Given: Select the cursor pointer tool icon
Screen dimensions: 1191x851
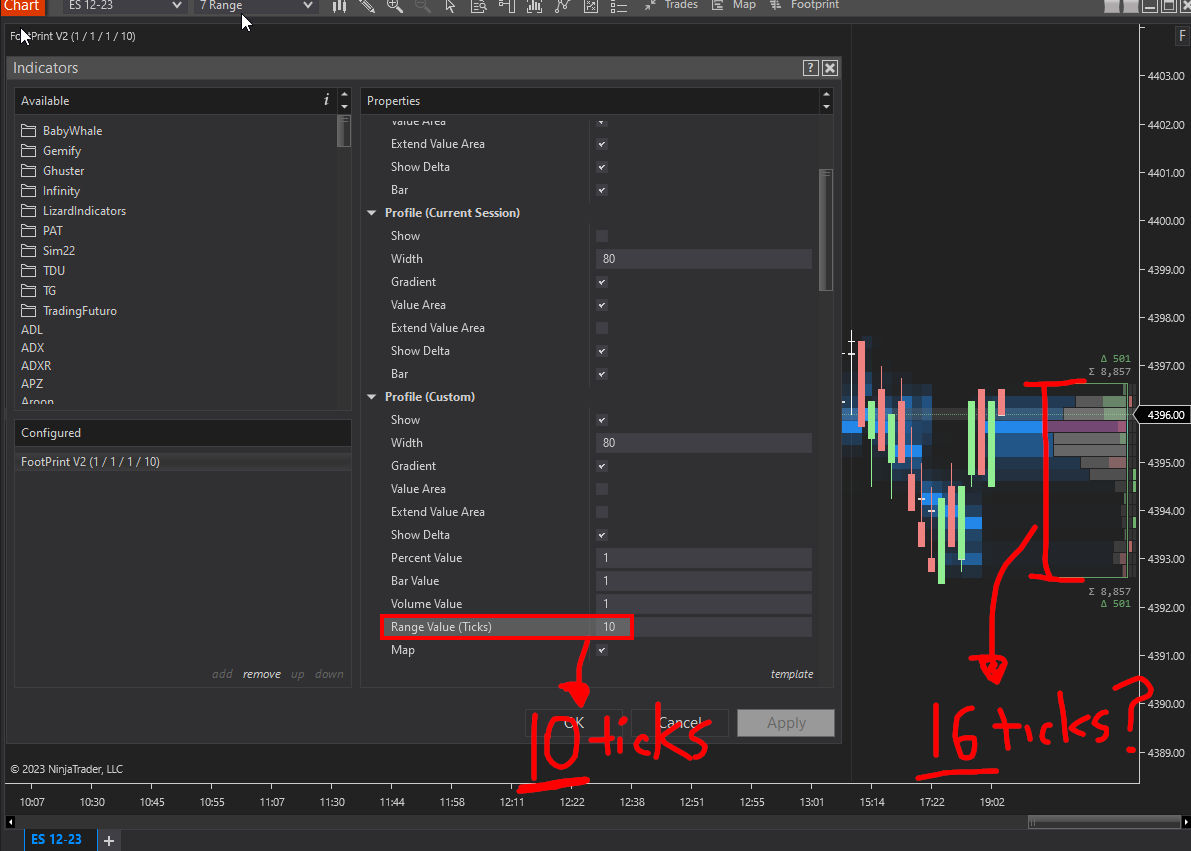Looking at the screenshot, I should (x=450, y=6).
